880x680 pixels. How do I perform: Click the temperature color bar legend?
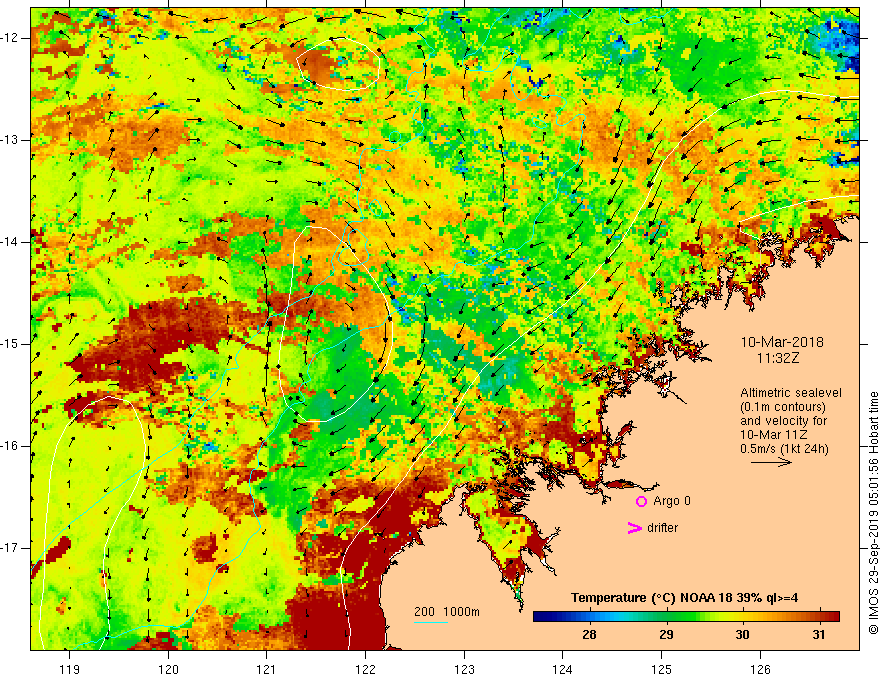pyautogui.click(x=686, y=617)
